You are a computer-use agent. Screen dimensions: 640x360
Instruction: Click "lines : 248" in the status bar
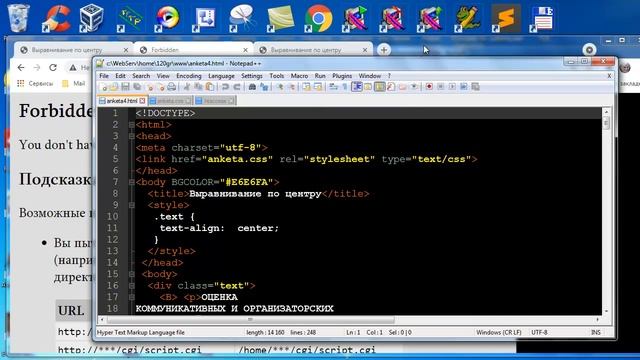point(303,333)
